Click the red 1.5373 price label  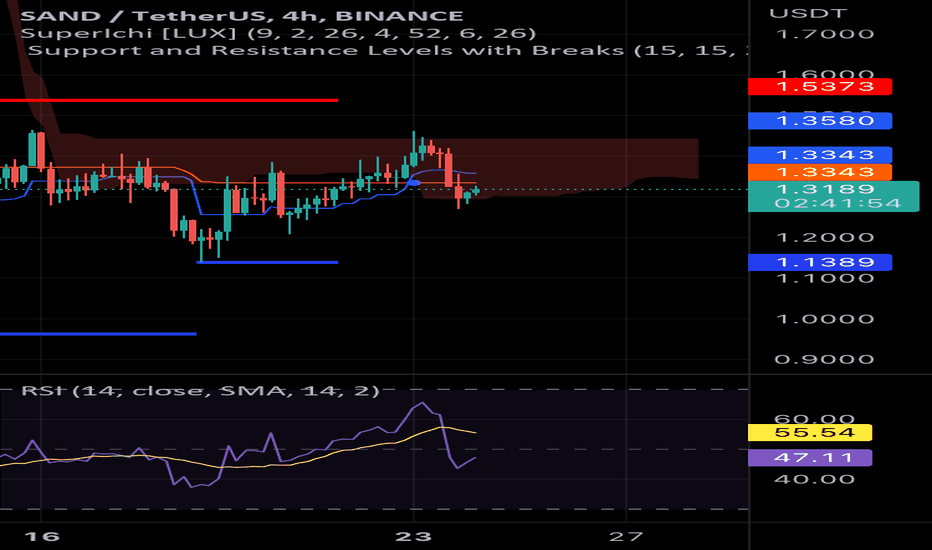coord(820,87)
